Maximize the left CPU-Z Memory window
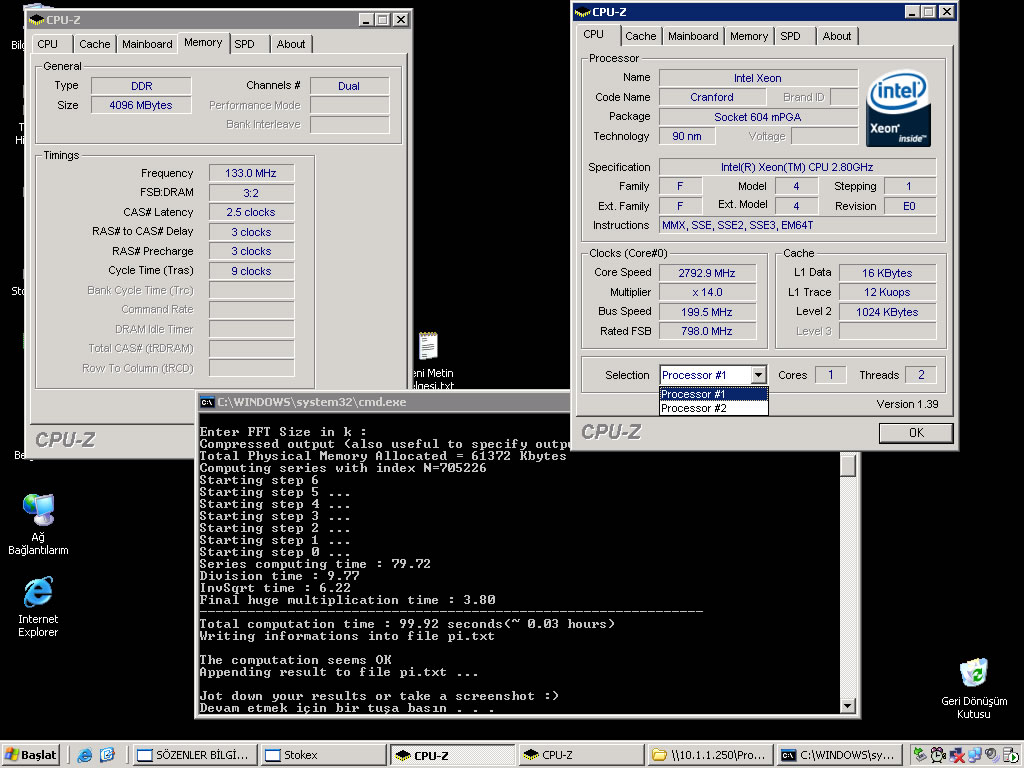This screenshot has height=768, width=1024. click(383, 20)
